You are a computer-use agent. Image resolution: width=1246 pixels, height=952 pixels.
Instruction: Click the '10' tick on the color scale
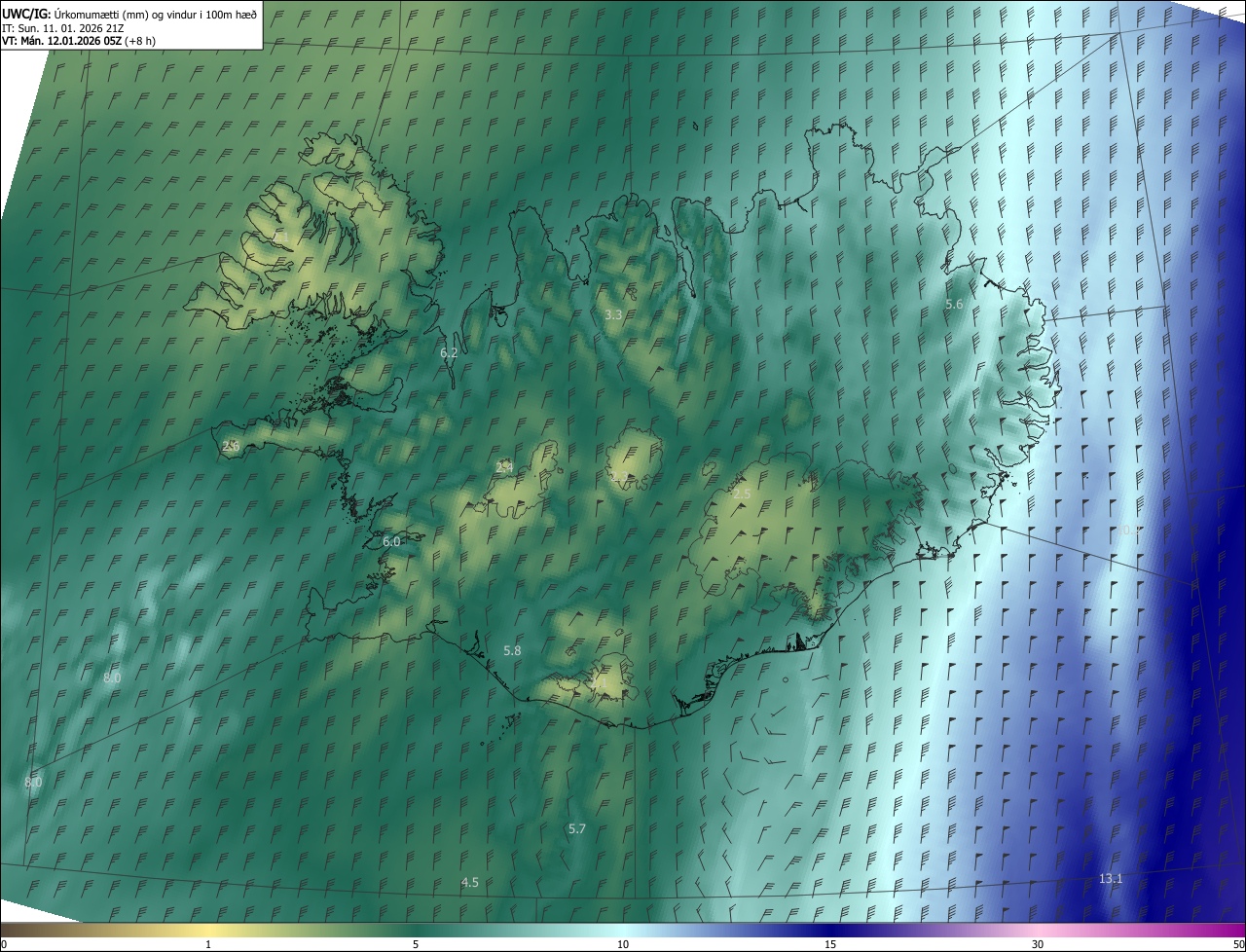(623, 945)
